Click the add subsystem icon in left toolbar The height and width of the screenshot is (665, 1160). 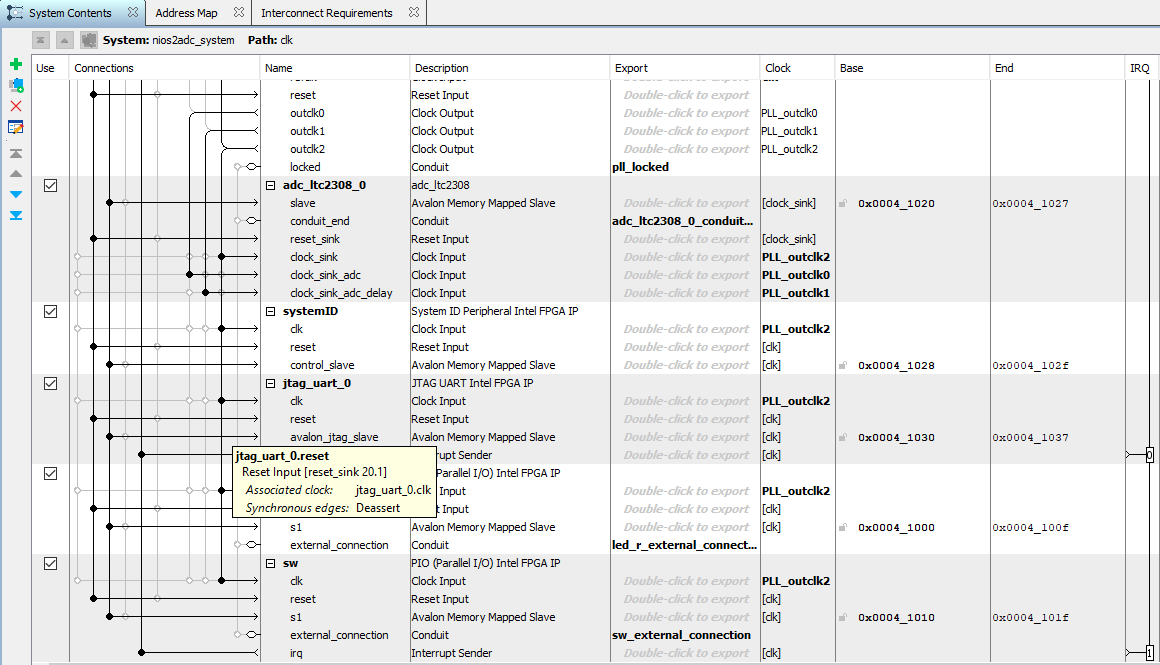point(16,85)
